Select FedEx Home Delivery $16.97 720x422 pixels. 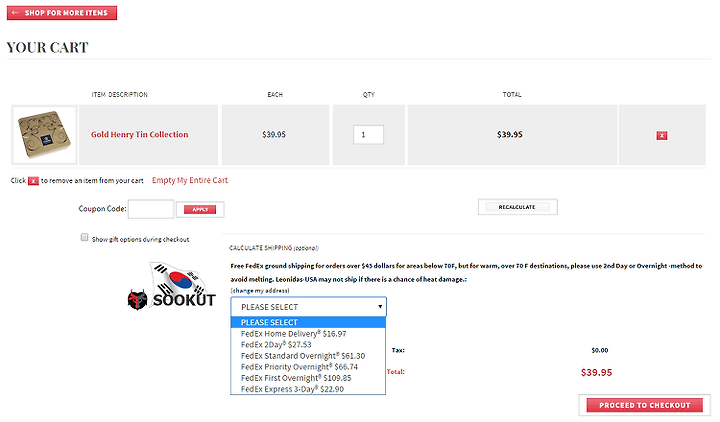point(308,334)
